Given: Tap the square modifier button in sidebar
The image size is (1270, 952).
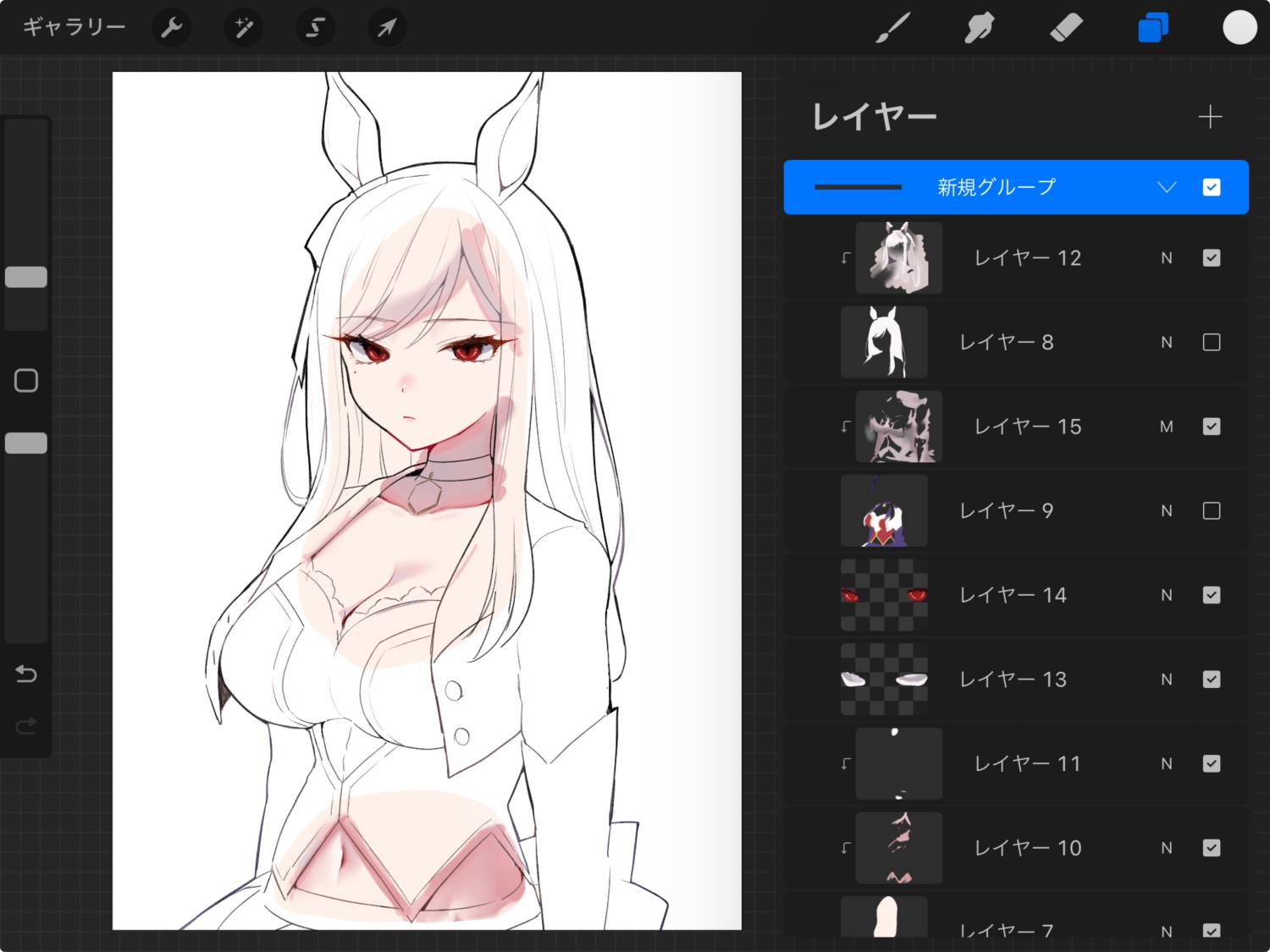Looking at the screenshot, I should (26, 381).
